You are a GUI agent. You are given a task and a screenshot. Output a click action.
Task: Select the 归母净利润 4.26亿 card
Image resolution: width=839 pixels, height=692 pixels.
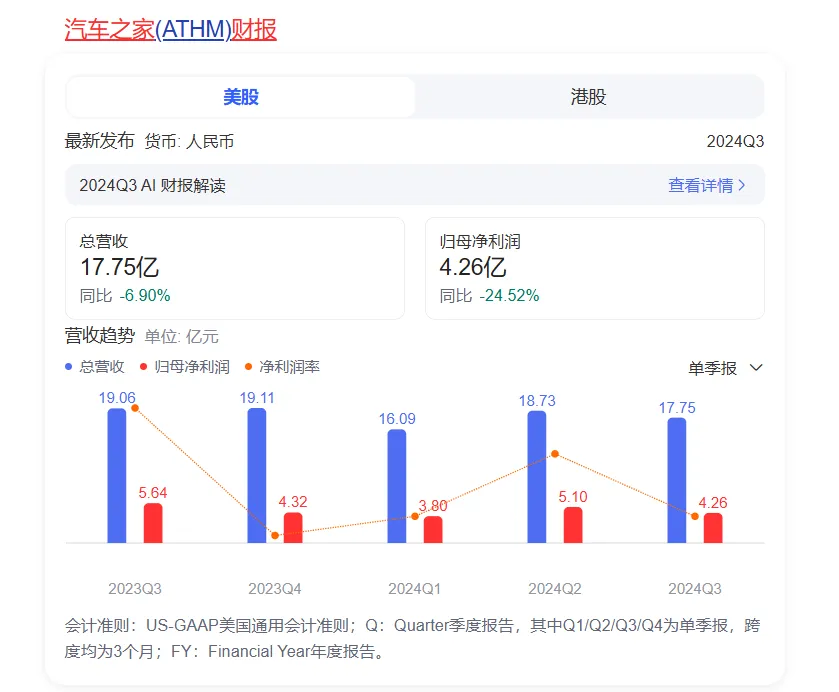click(x=594, y=268)
